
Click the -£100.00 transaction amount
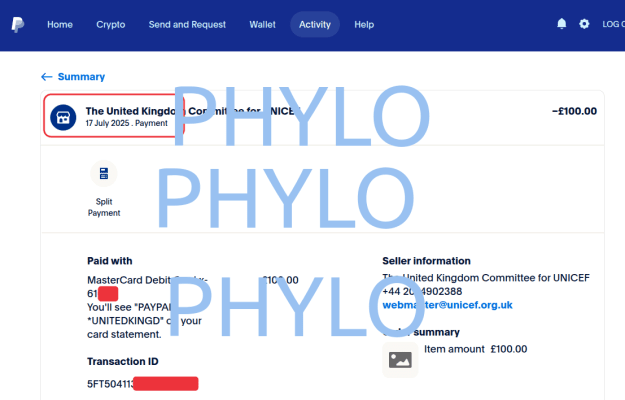pyautogui.click(x=574, y=111)
